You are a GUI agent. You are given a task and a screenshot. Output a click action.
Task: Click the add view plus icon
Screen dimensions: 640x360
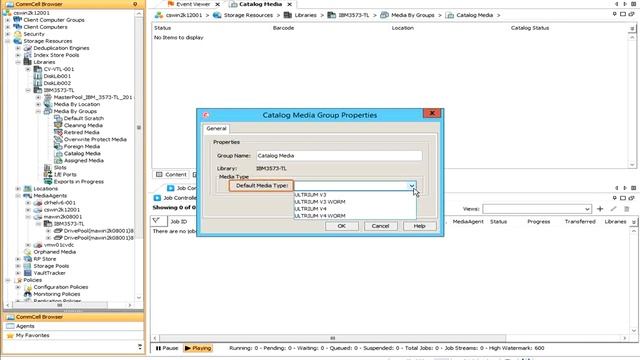[600, 209]
